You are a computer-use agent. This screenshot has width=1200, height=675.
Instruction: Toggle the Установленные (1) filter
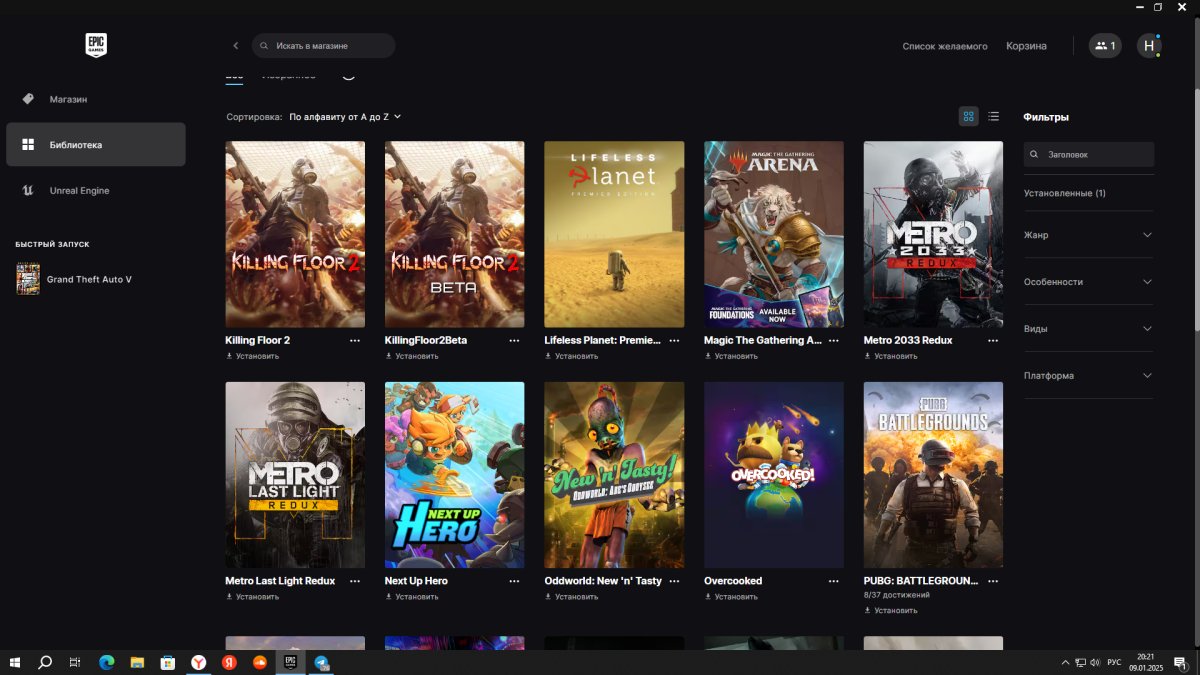click(x=1064, y=193)
